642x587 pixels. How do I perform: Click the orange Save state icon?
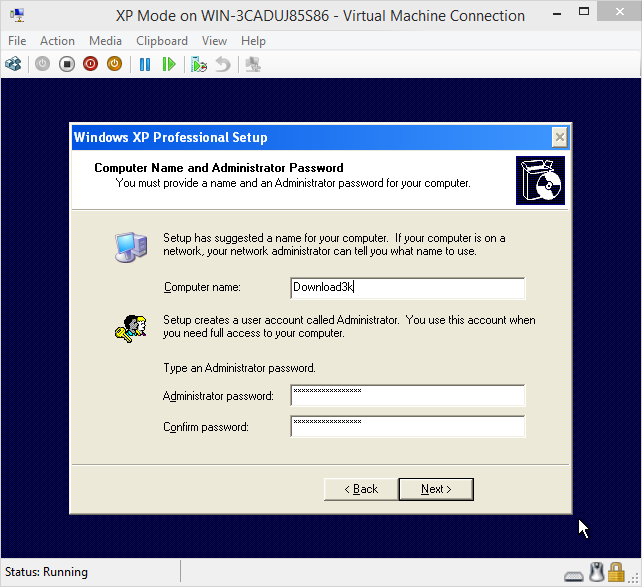(115, 64)
